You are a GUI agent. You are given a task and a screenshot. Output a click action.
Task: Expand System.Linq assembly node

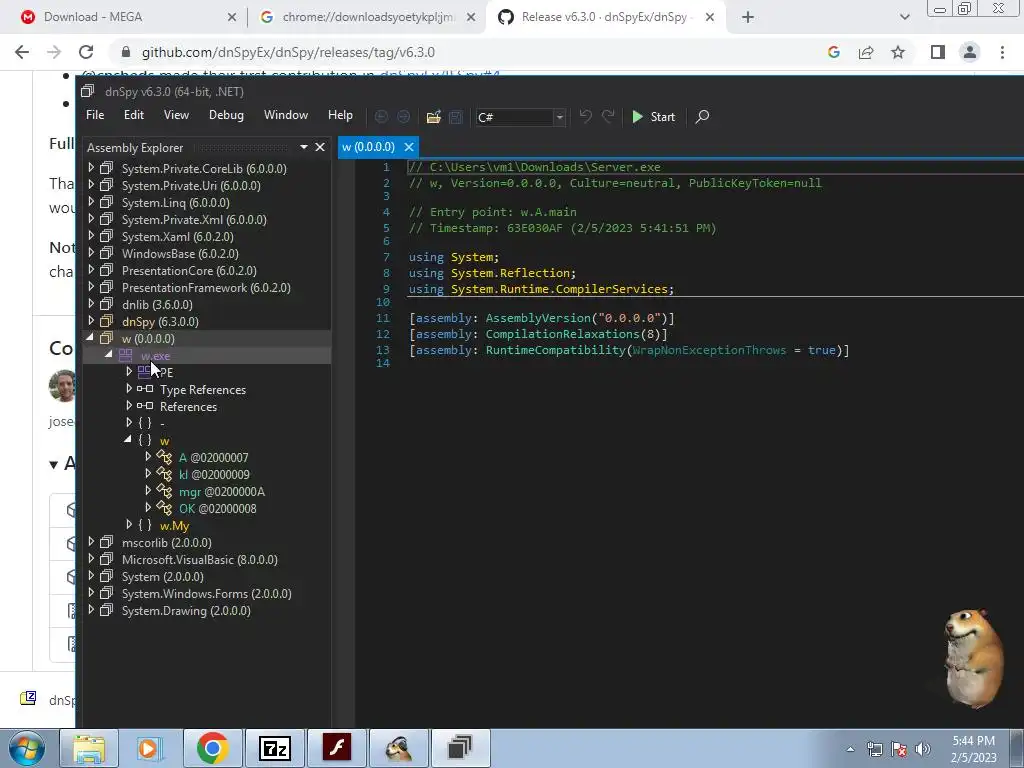click(91, 202)
